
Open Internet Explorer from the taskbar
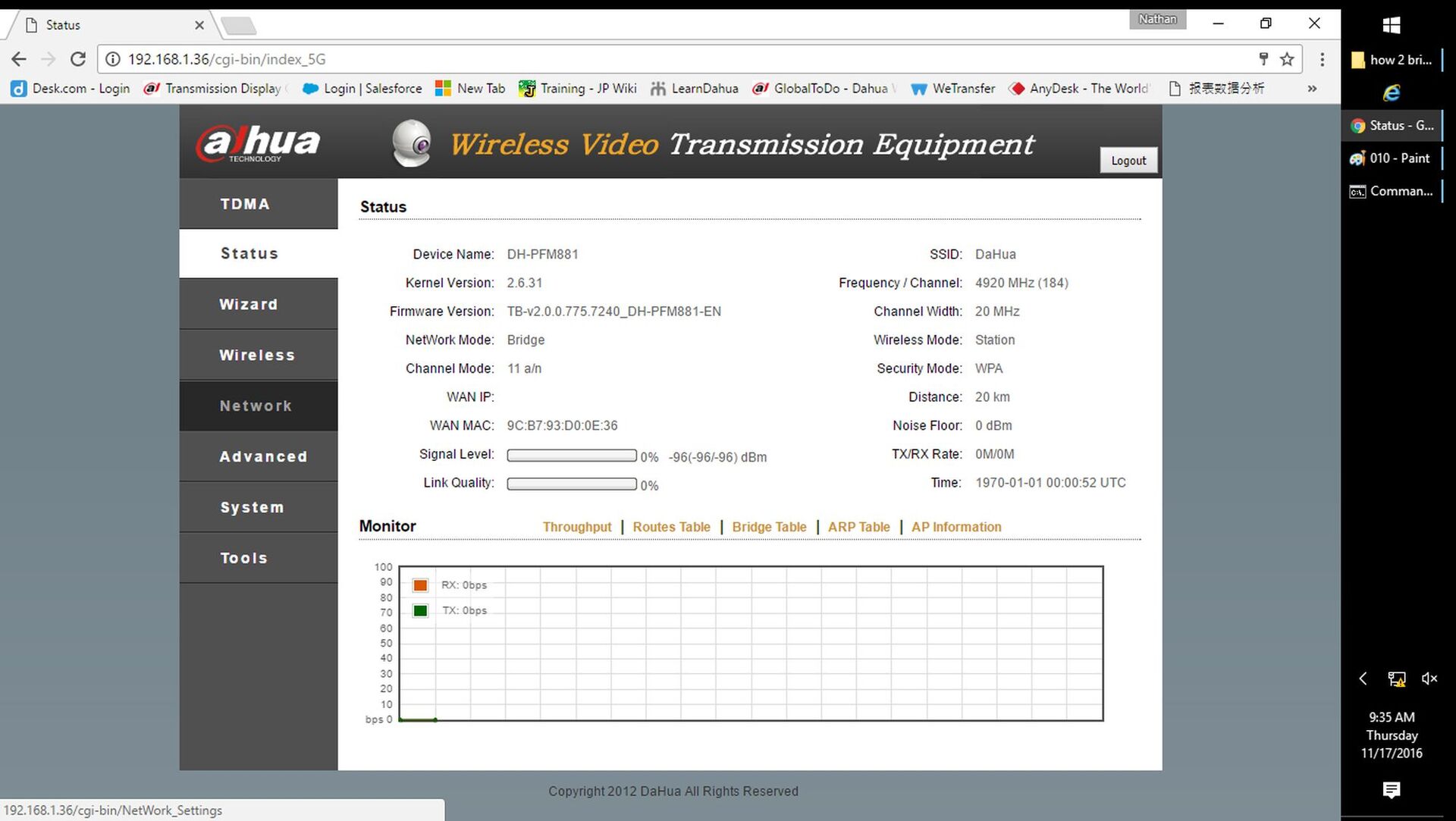1391,92
